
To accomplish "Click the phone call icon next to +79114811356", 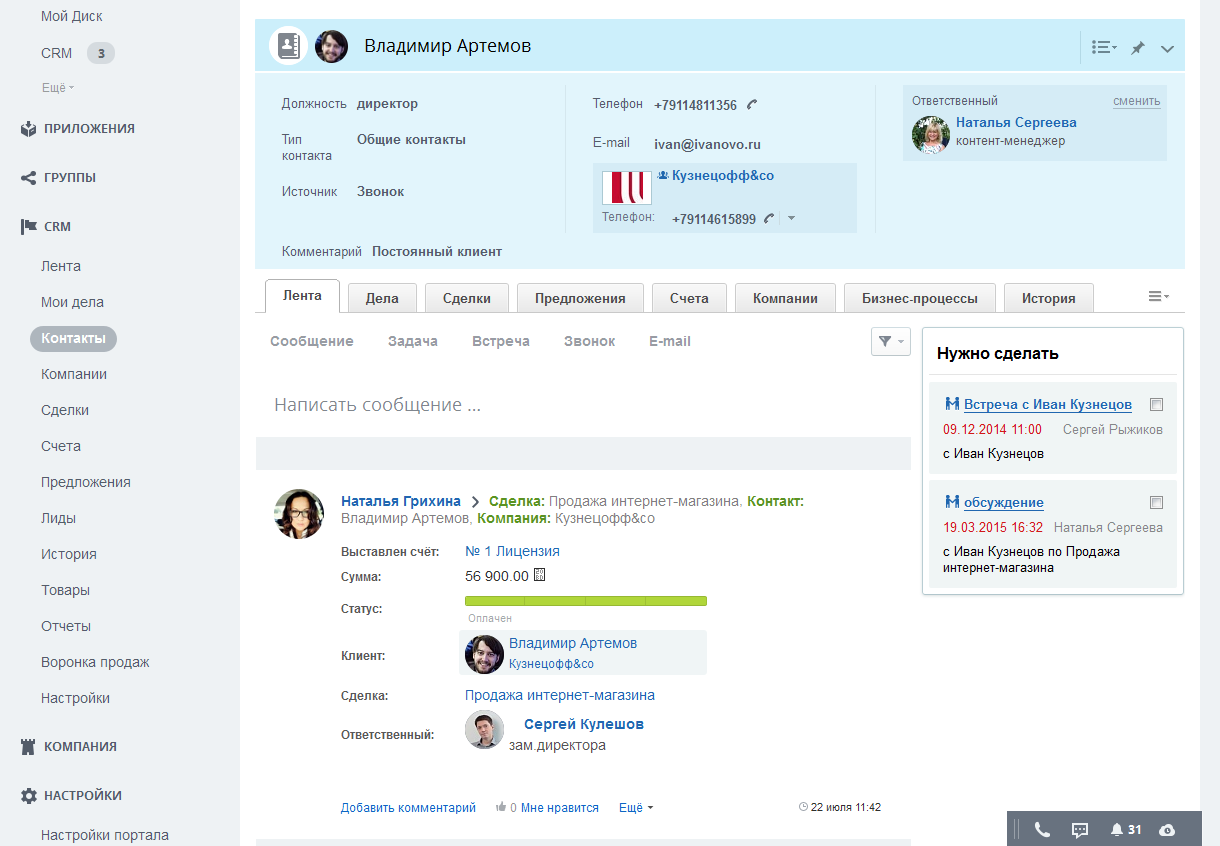I will pos(752,105).
